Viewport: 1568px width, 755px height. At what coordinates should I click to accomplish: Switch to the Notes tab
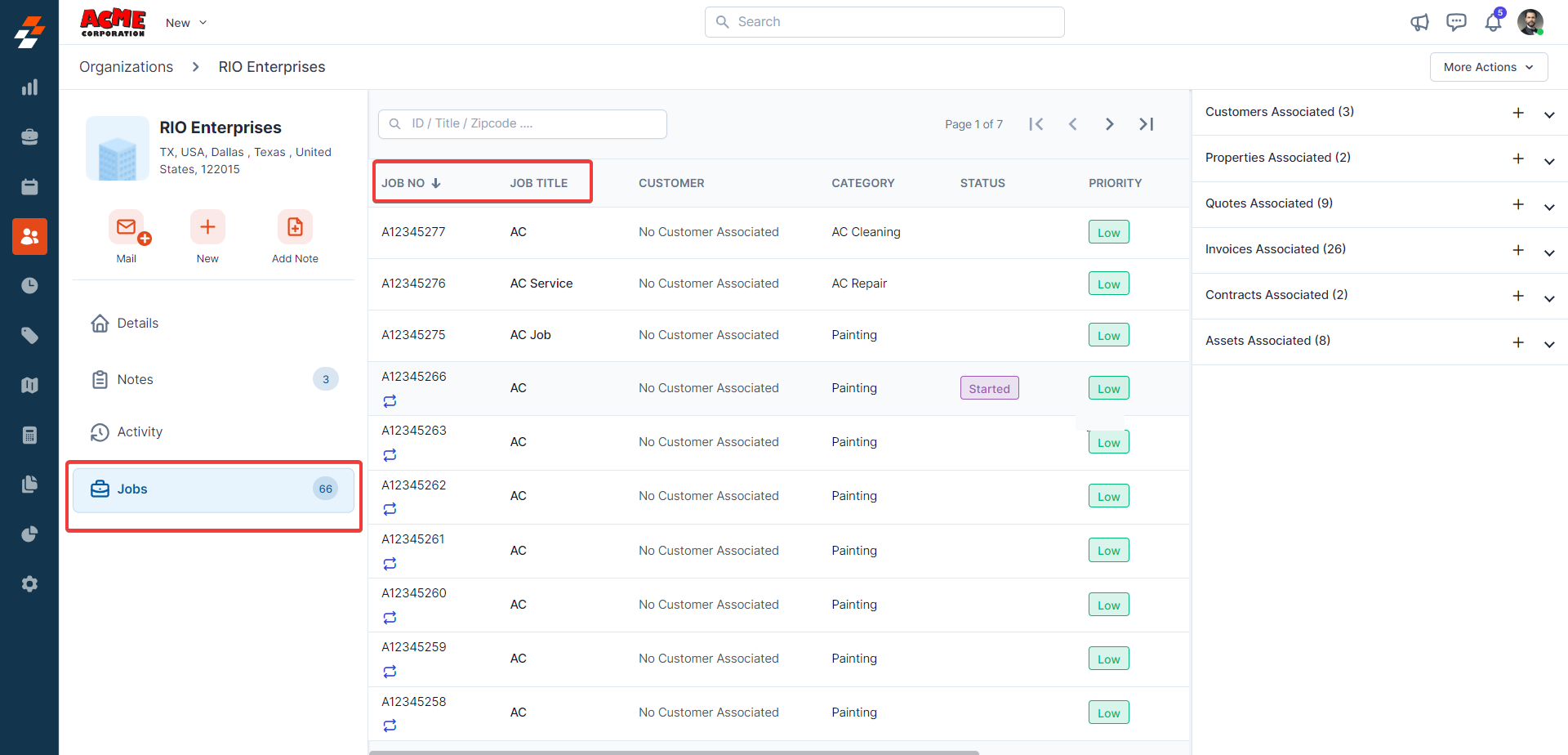(136, 379)
